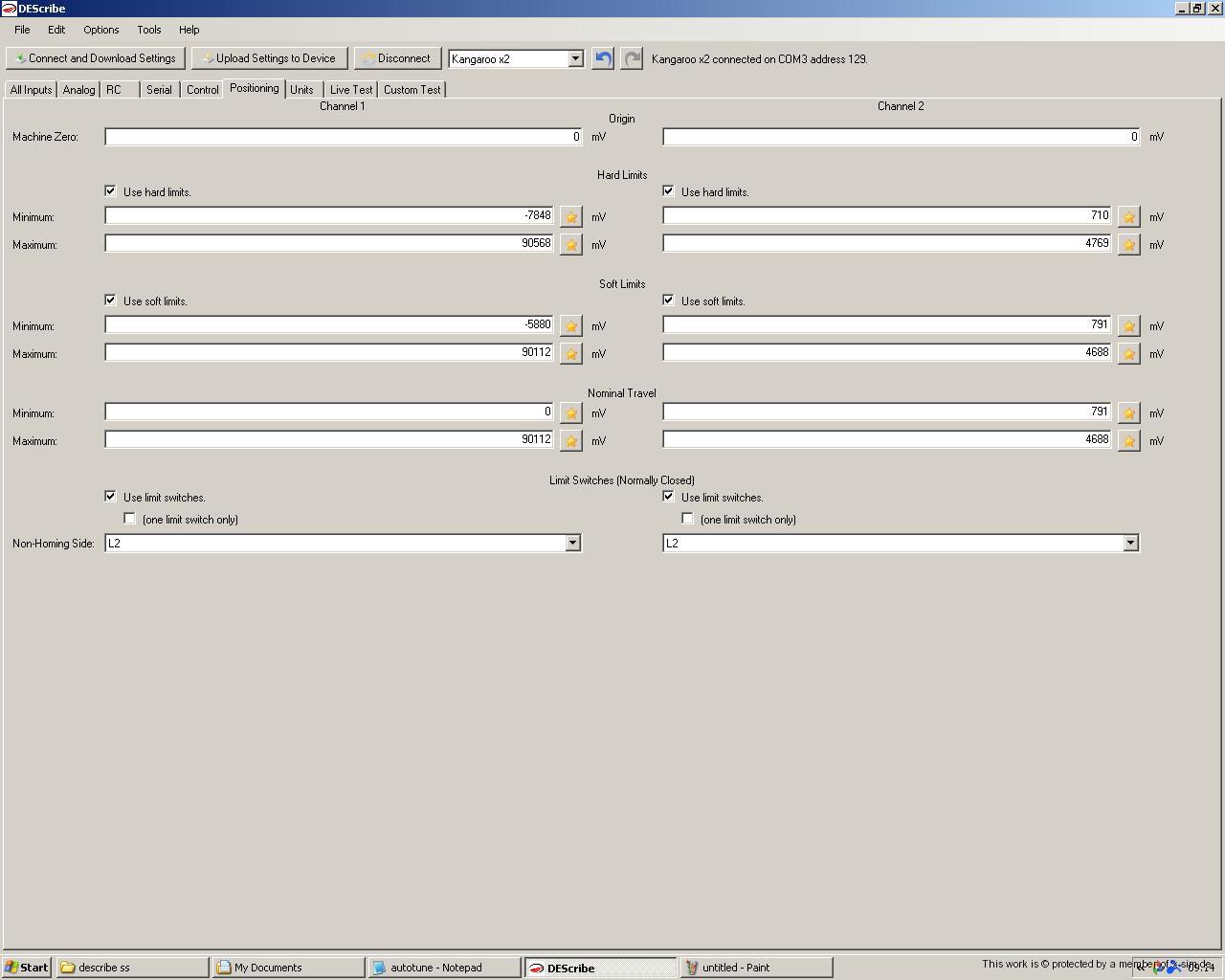Open the Tools menu

(x=148, y=30)
